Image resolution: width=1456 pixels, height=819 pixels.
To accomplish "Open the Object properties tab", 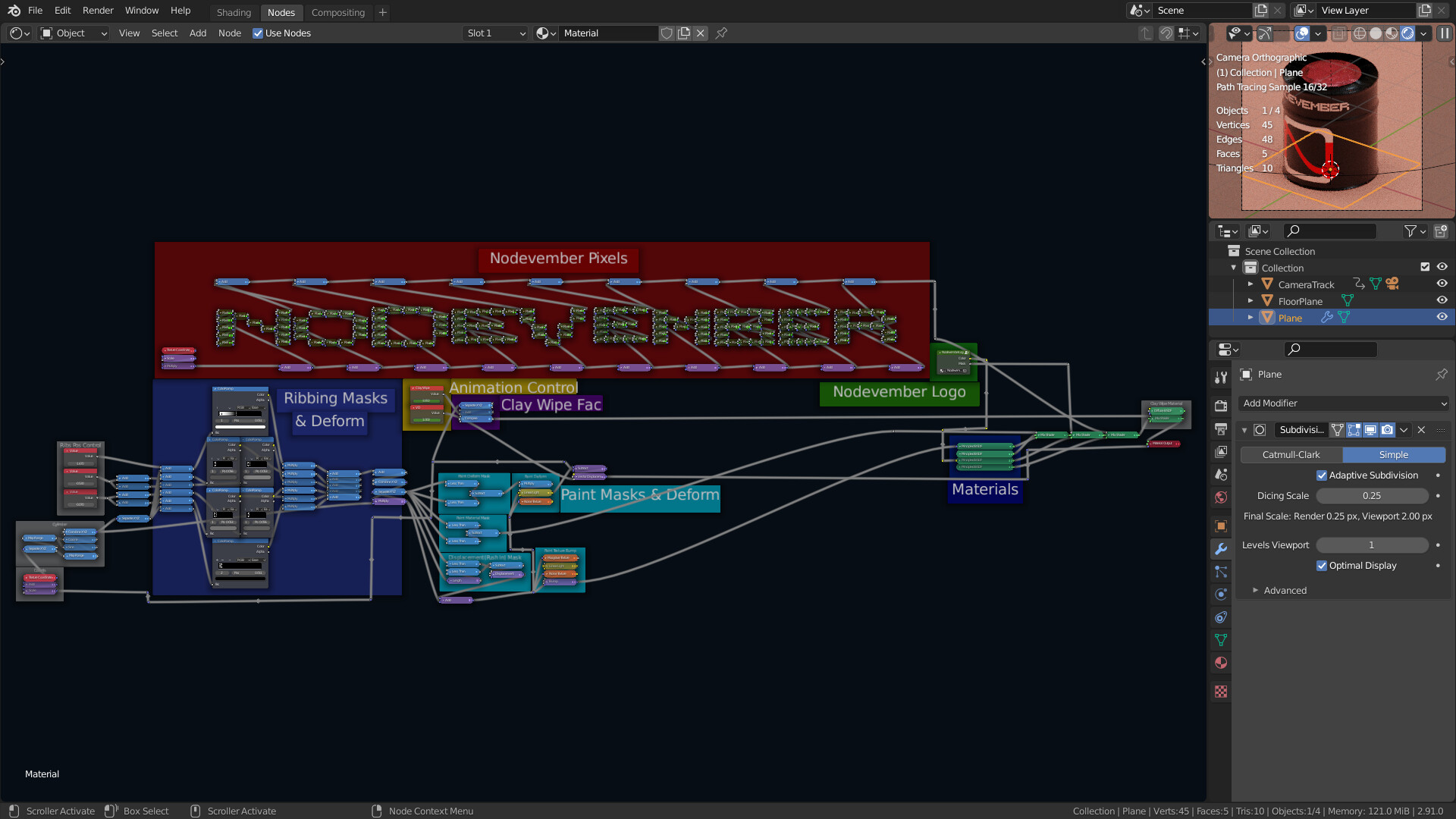I will pyautogui.click(x=1221, y=526).
